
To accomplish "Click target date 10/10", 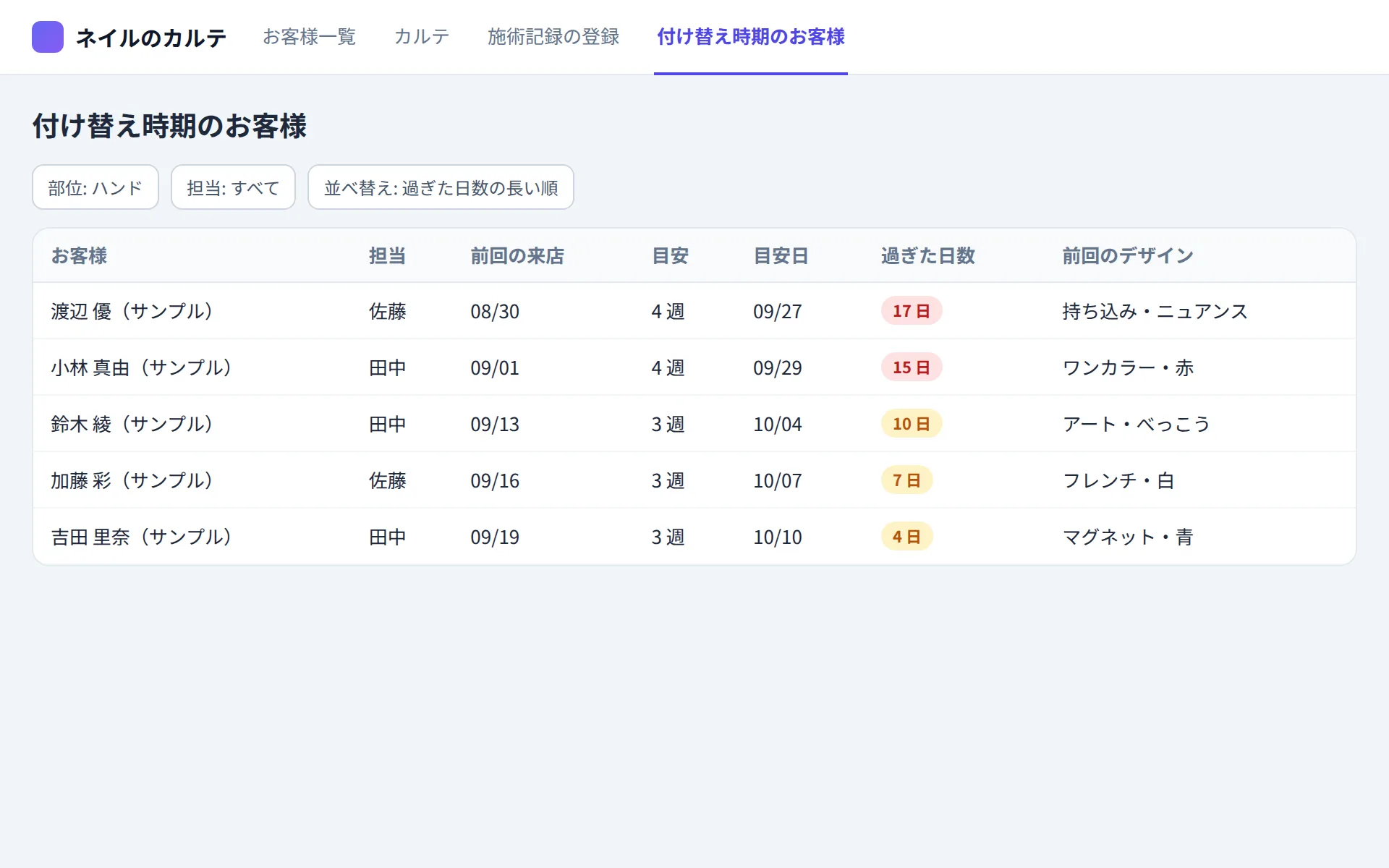I will click(x=778, y=537).
